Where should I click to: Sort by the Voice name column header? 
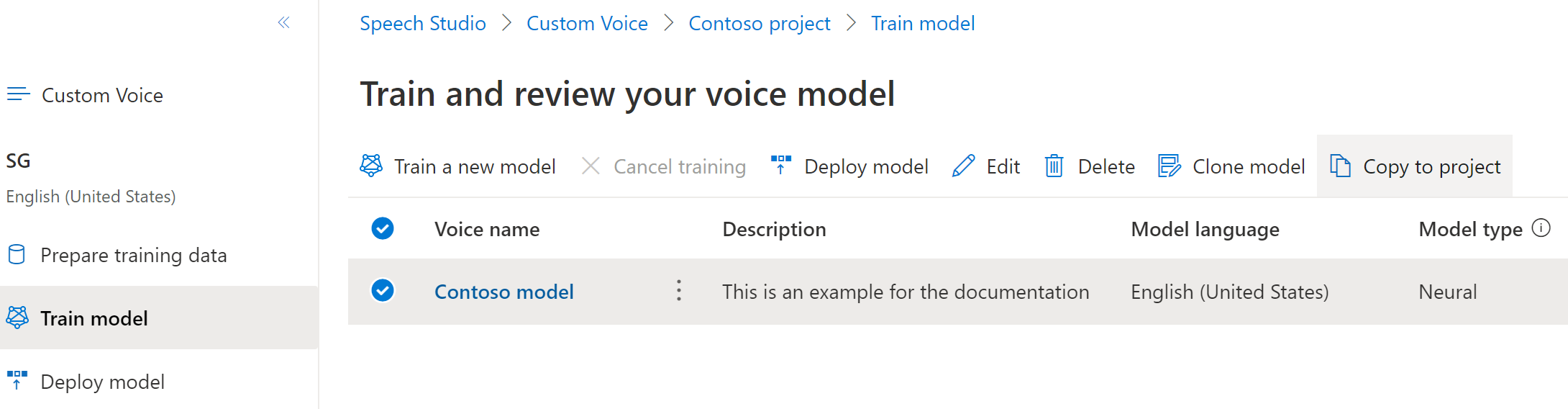[487, 229]
